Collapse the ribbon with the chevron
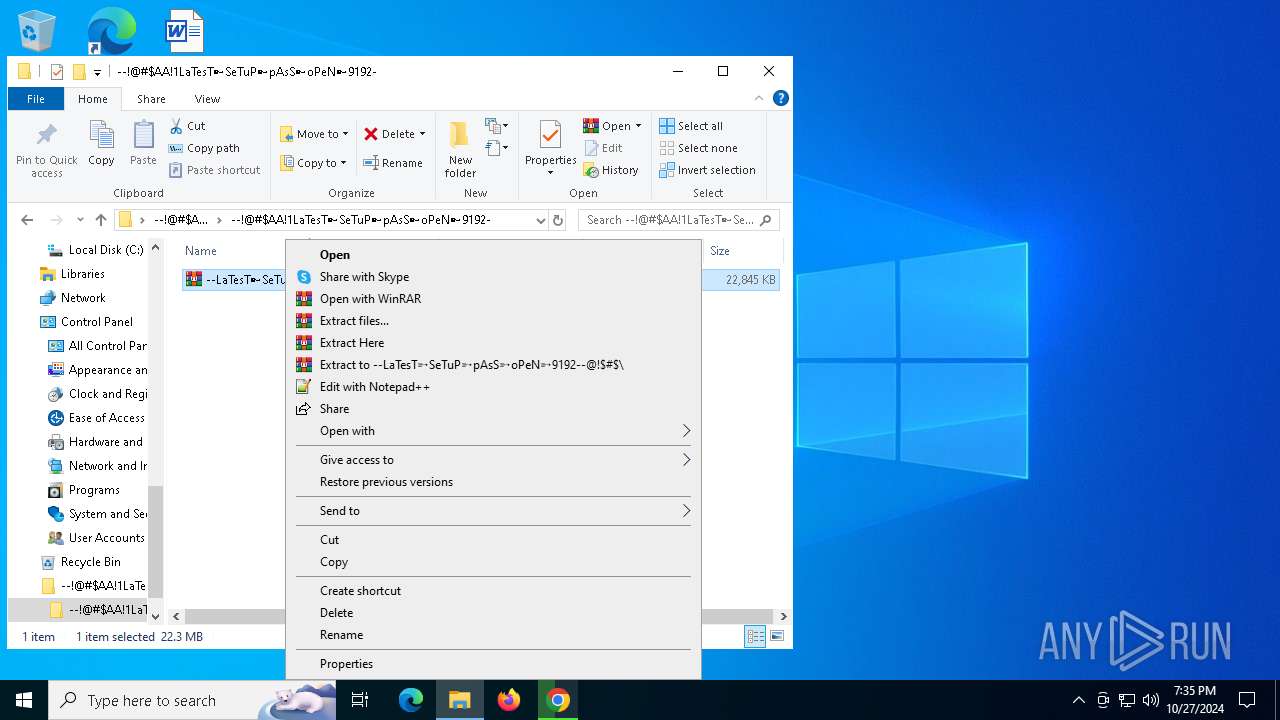Image resolution: width=1280 pixels, height=720 pixels. coord(759,98)
